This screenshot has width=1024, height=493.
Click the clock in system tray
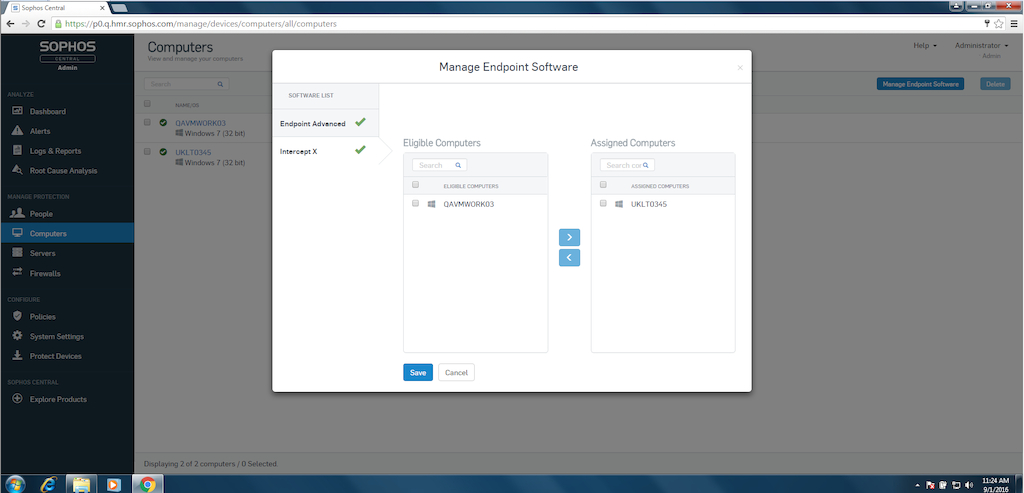995,484
